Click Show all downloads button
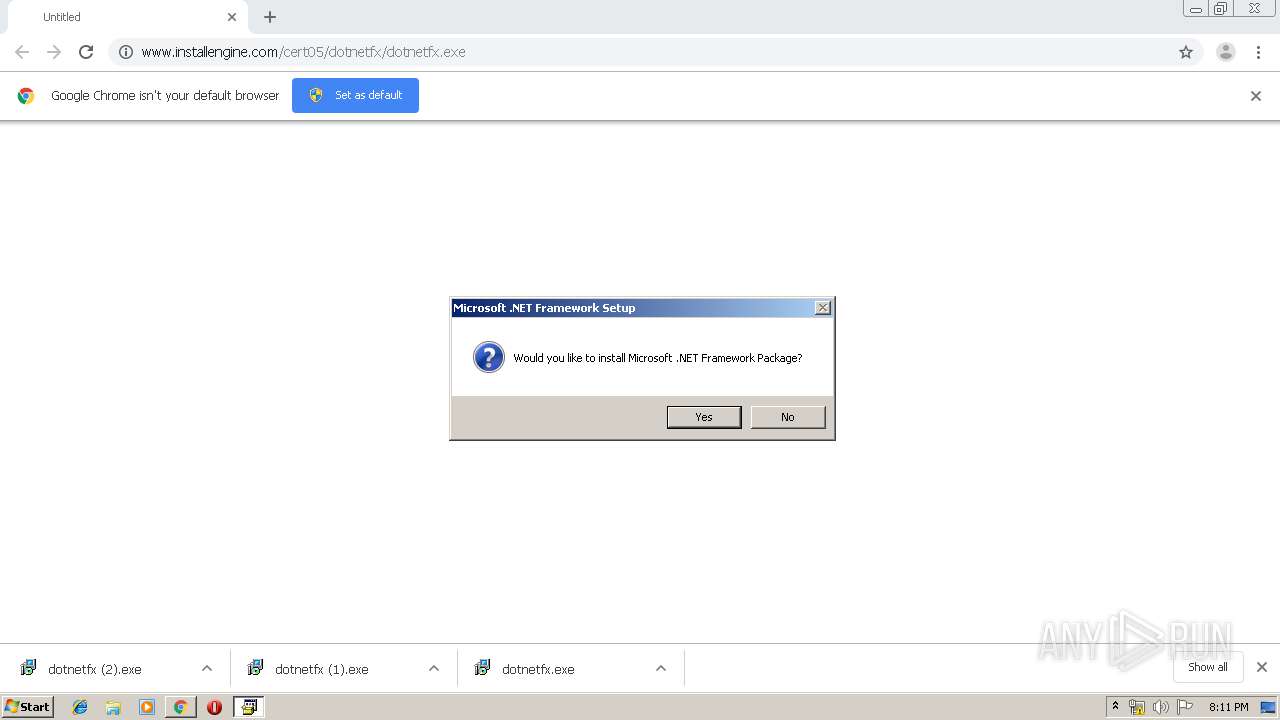This screenshot has width=1280, height=720. pos(1208,667)
